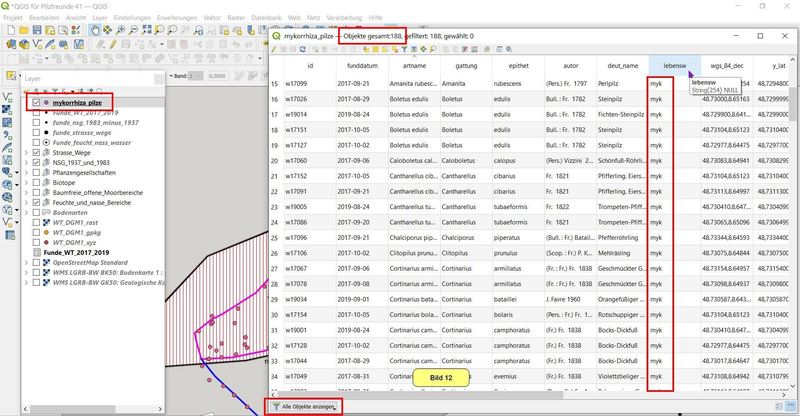Toggle editing pencil in main toolbar

113,44
